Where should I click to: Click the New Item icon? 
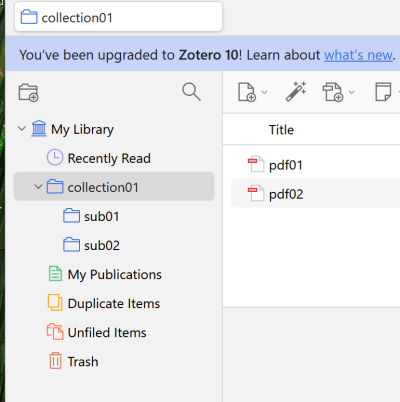pos(247,92)
